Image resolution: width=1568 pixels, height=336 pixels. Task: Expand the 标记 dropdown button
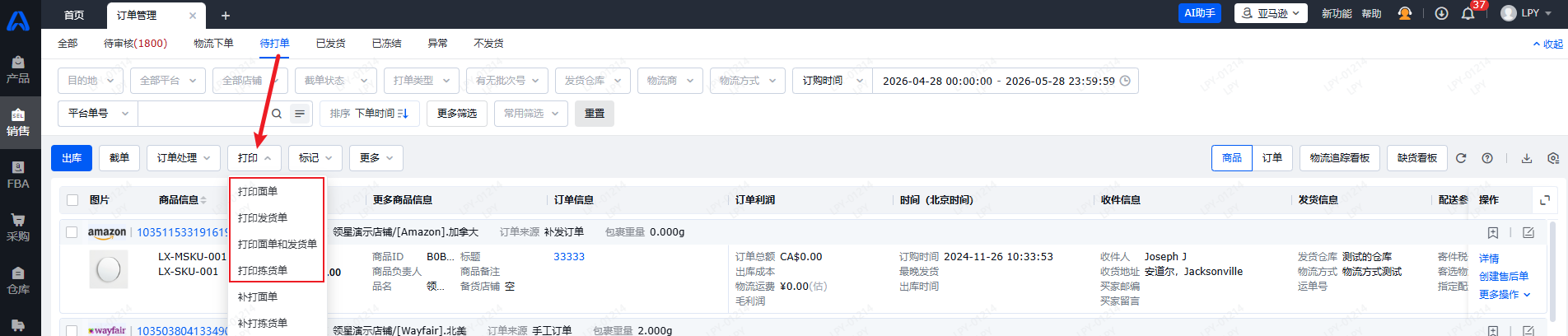pyautogui.click(x=315, y=158)
